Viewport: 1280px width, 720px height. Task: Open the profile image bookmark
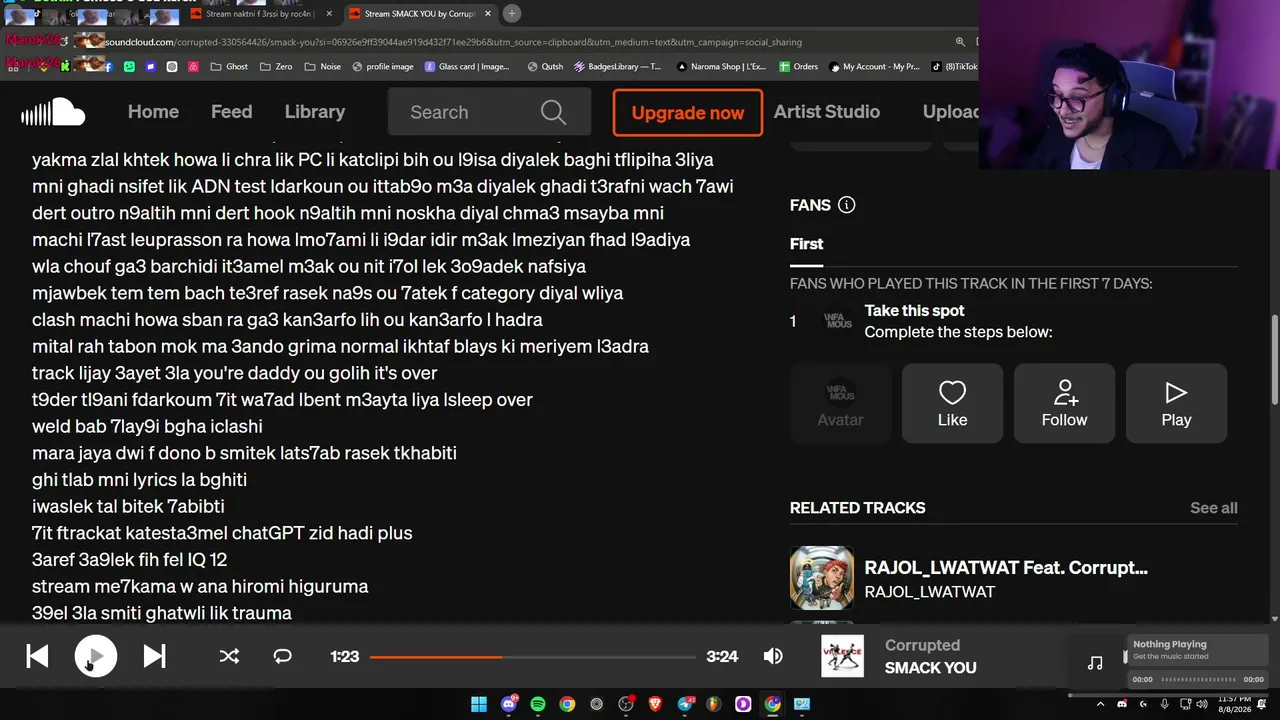pyautogui.click(x=382, y=67)
